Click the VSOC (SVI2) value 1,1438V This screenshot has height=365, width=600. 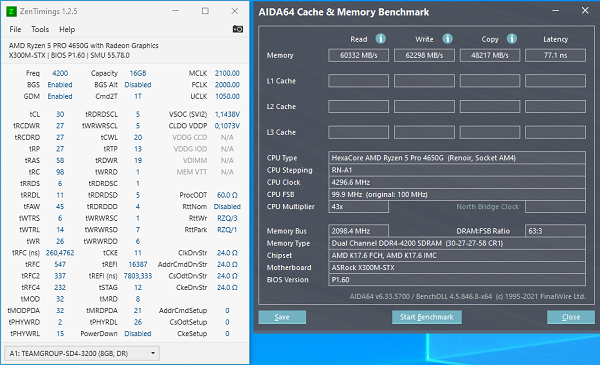[x=227, y=114]
